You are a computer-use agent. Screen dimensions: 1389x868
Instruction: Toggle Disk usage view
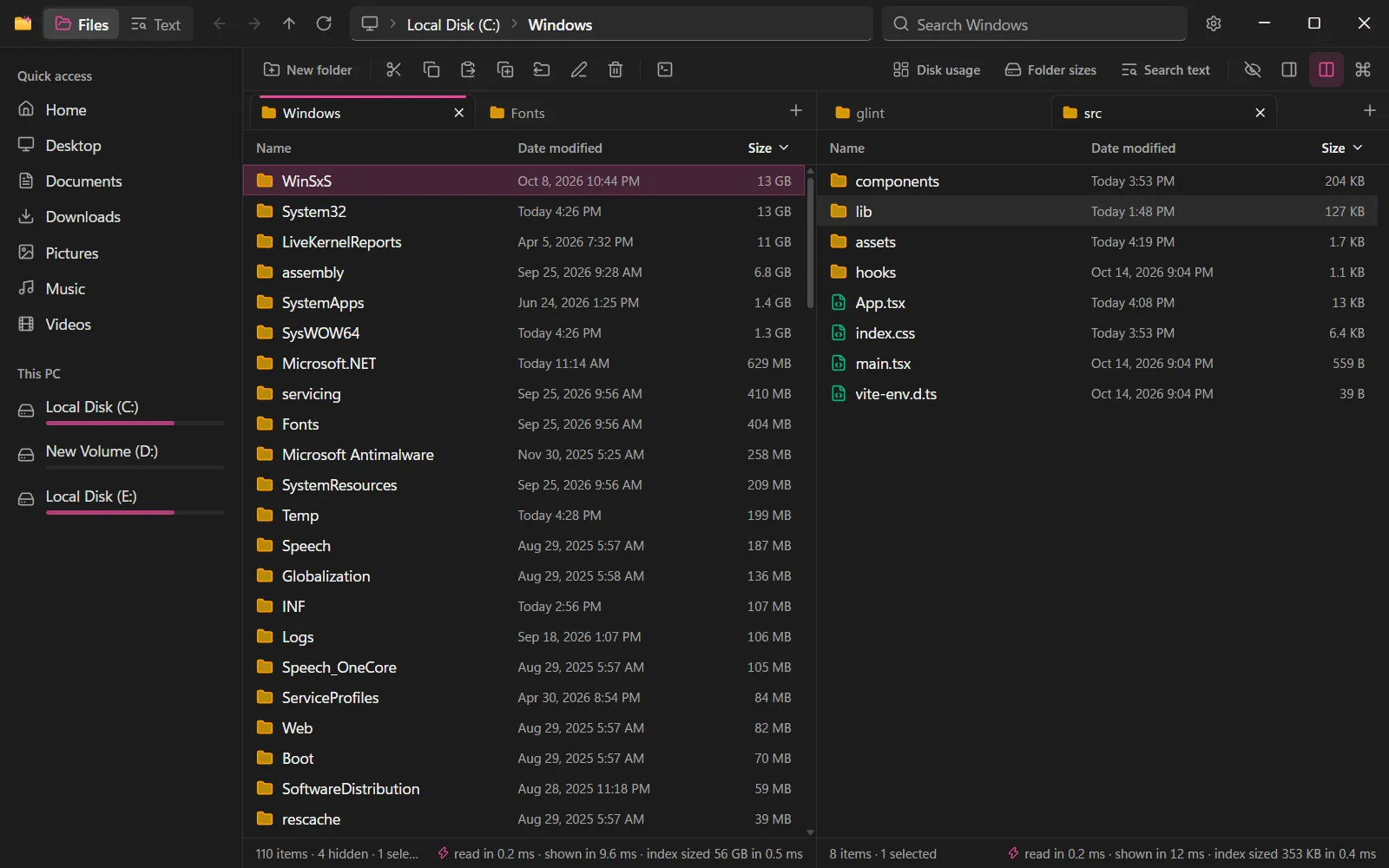[937, 69]
